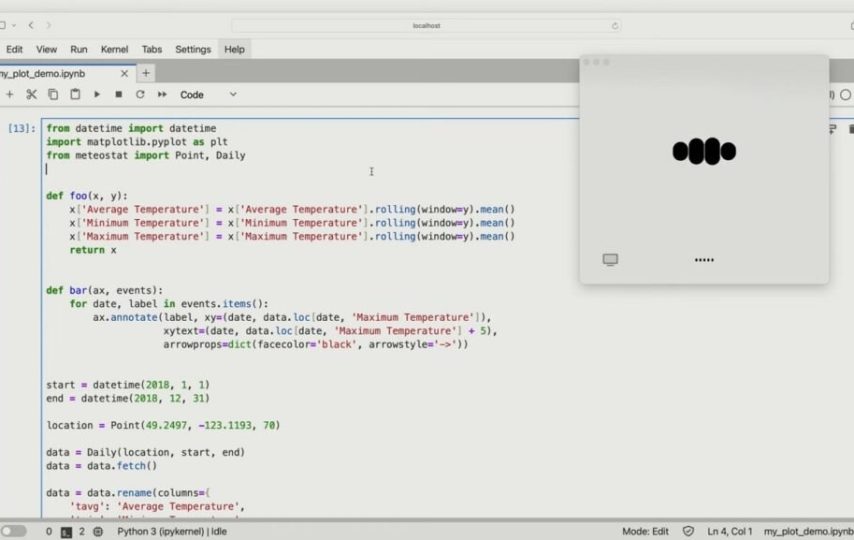Image resolution: width=854 pixels, height=540 pixels.
Task: Paste cell from clipboard
Action: 74,94
